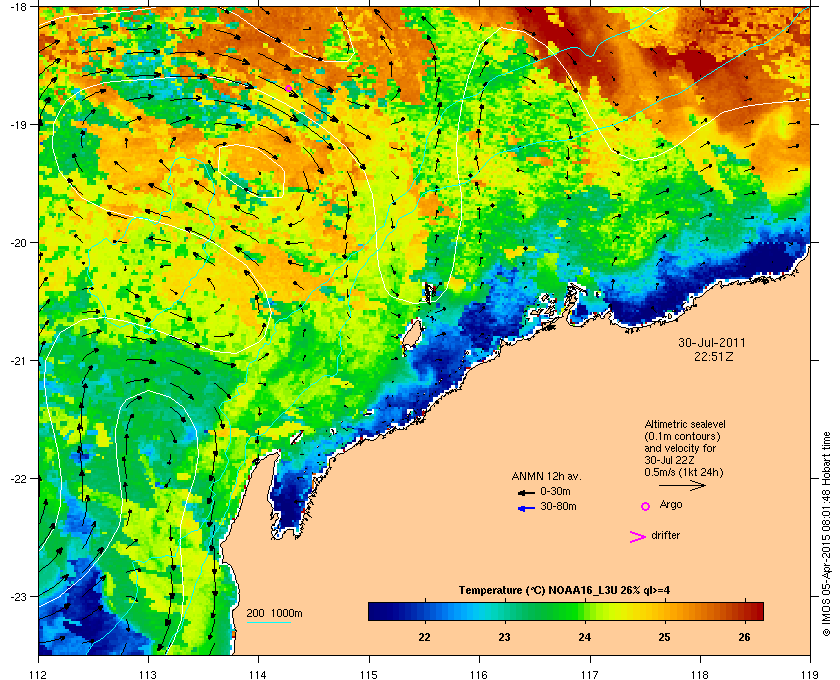Click the cyan isobath line legend sample

tap(268, 623)
